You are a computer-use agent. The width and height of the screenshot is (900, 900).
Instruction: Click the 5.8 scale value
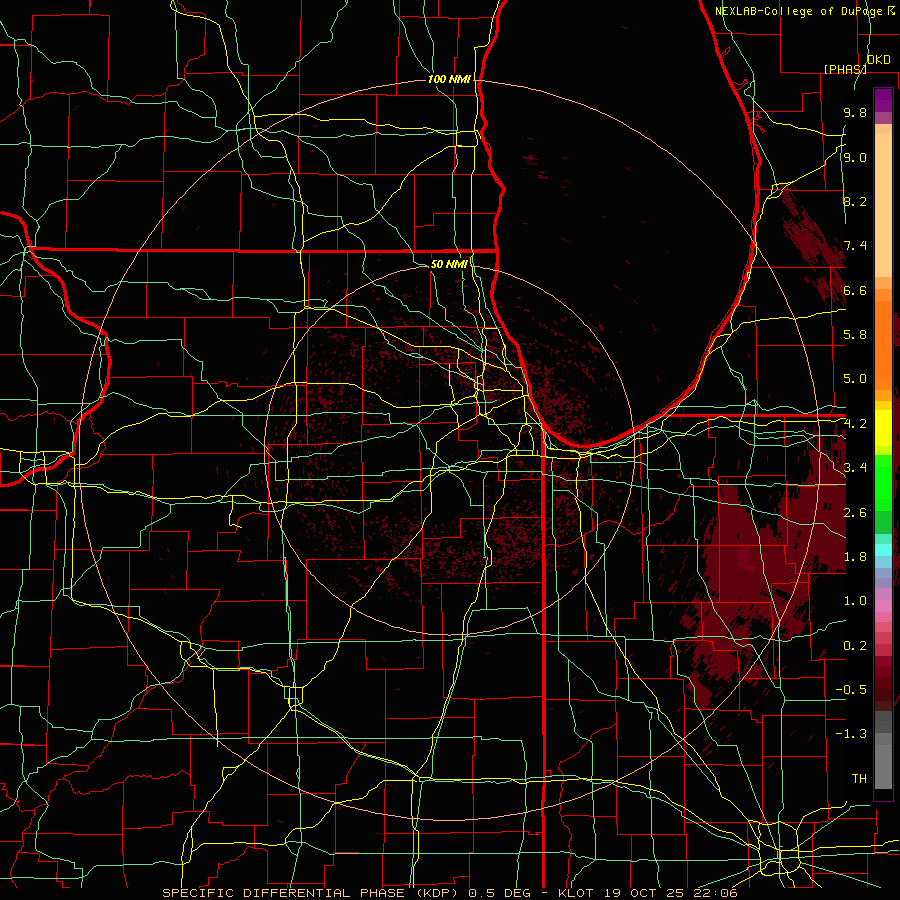855,335
